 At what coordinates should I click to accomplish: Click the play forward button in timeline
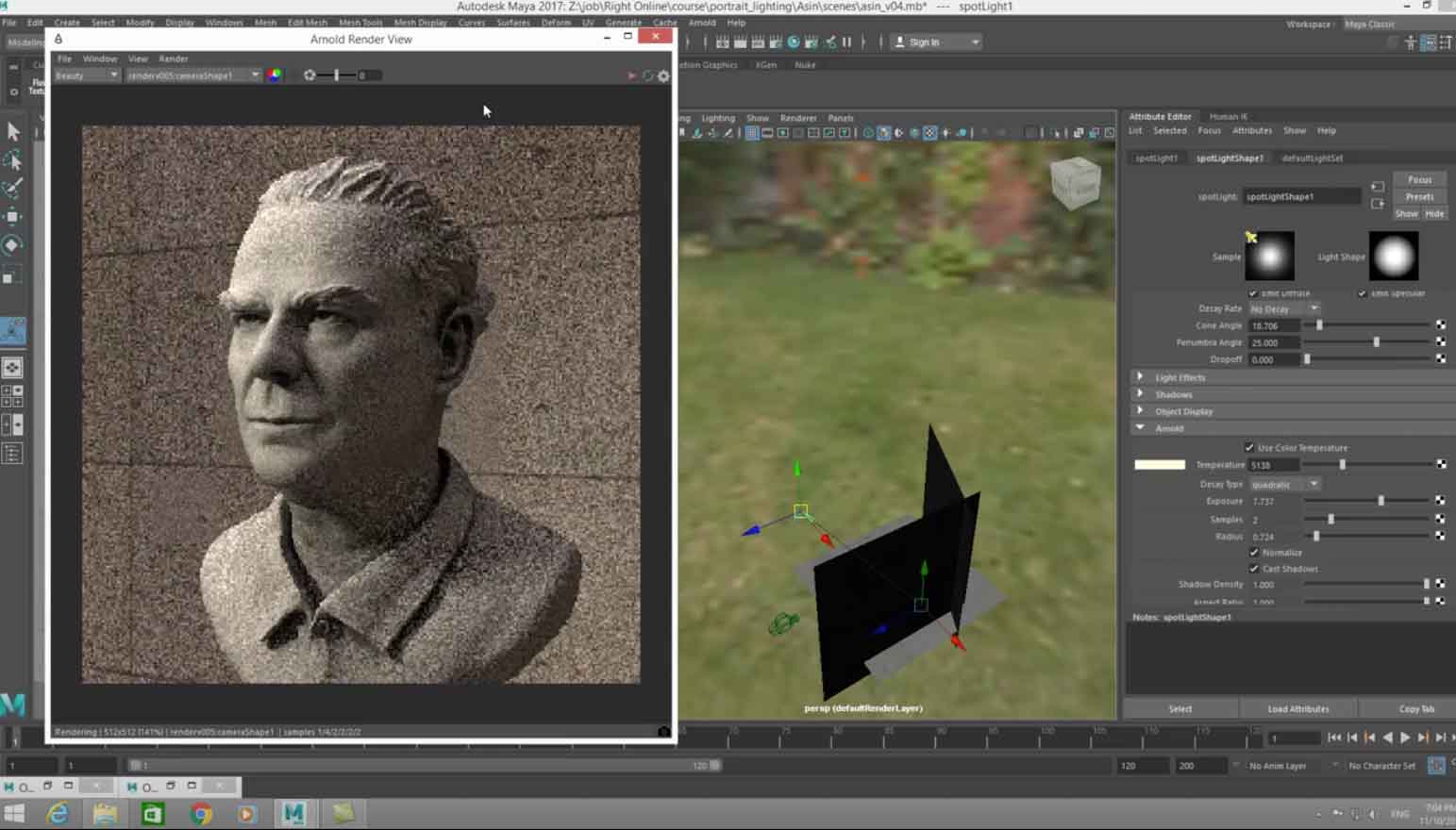point(1405,738)
